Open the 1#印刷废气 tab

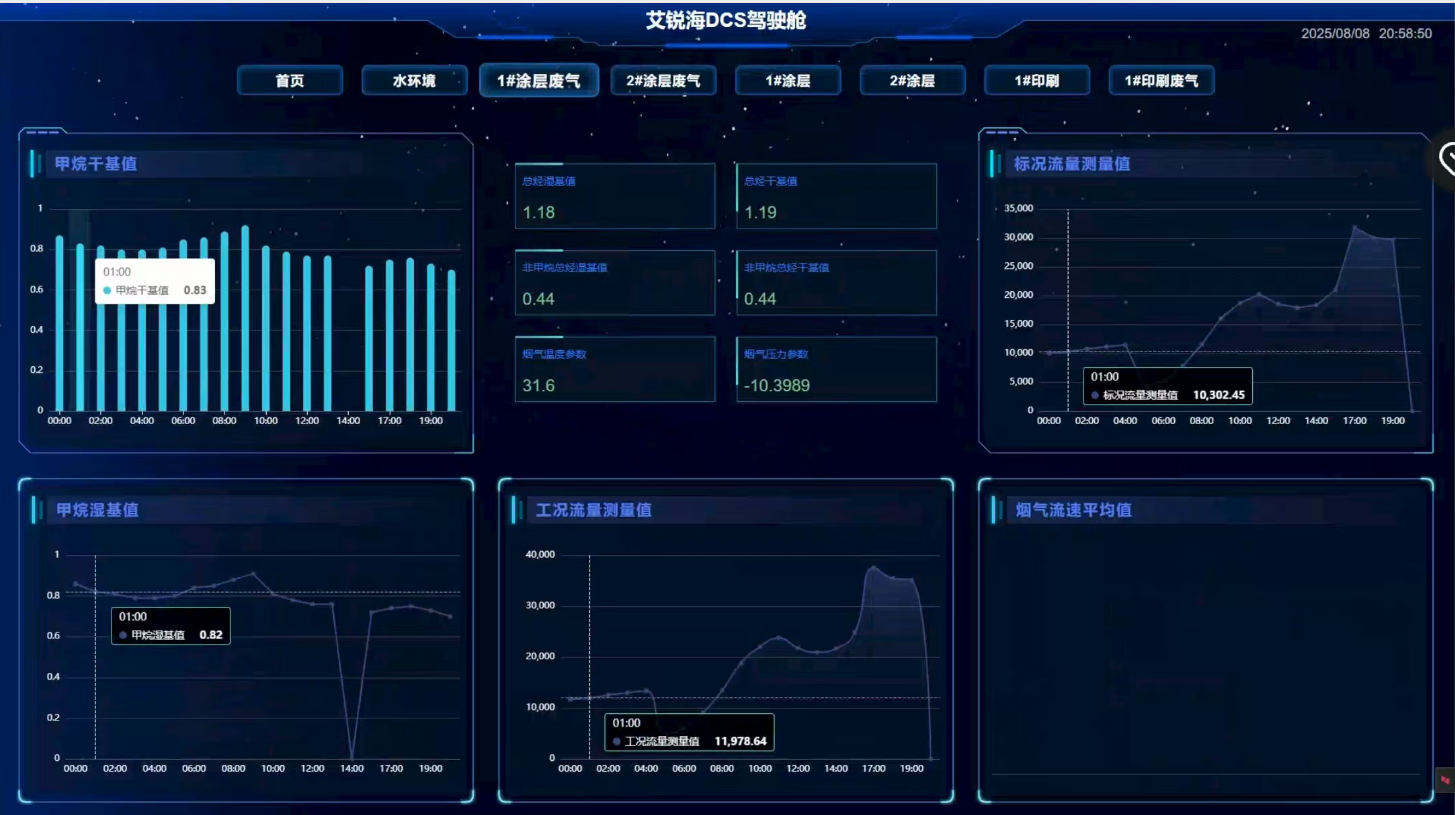point(1161,81)
